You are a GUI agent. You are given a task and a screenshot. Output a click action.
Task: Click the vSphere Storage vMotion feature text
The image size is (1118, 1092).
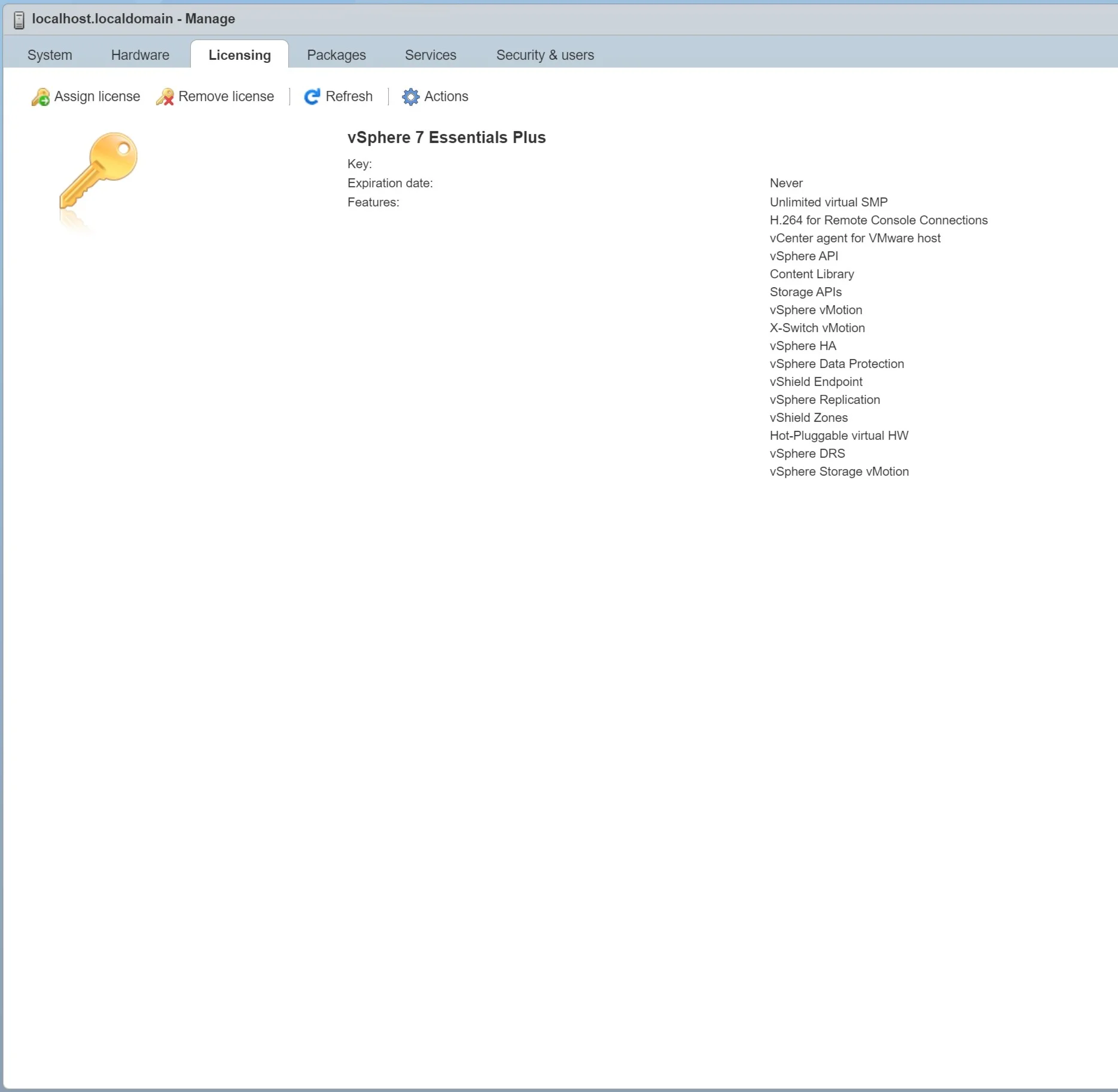click(x=839, y=472)
